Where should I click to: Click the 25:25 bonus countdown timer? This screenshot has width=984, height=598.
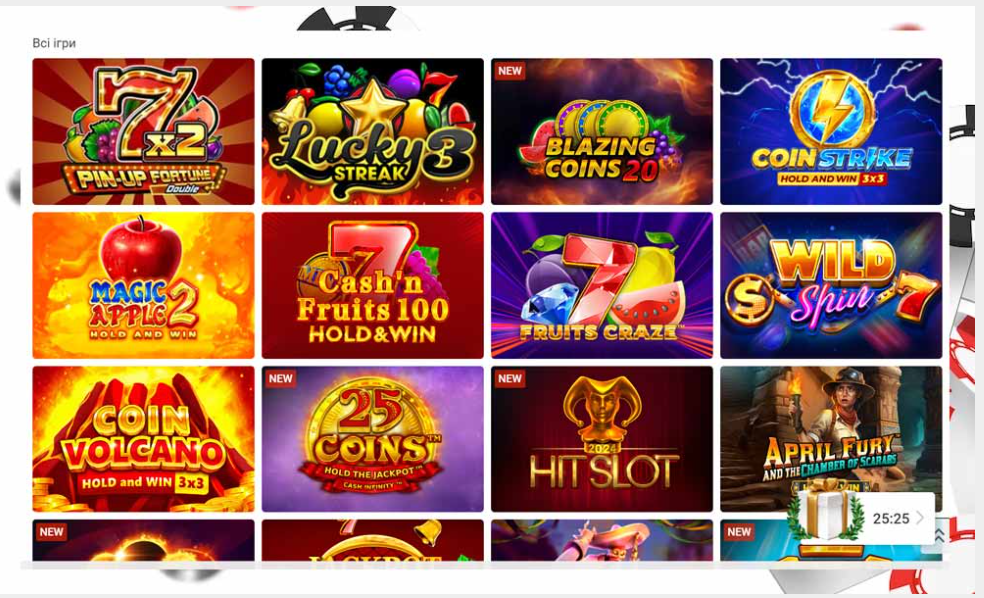pyautogui.click(x=890, y=518)
